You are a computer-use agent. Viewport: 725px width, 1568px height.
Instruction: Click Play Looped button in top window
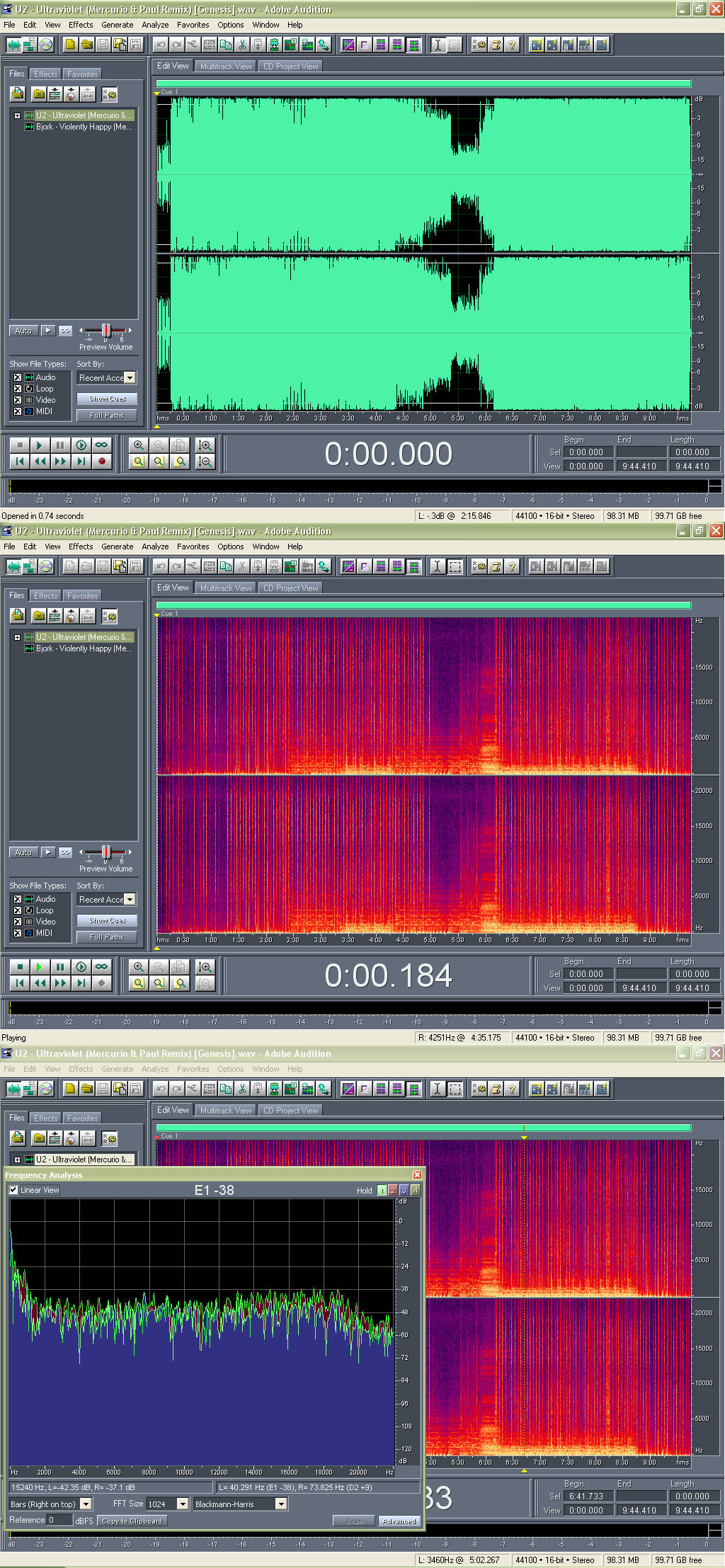pos(101,445)
